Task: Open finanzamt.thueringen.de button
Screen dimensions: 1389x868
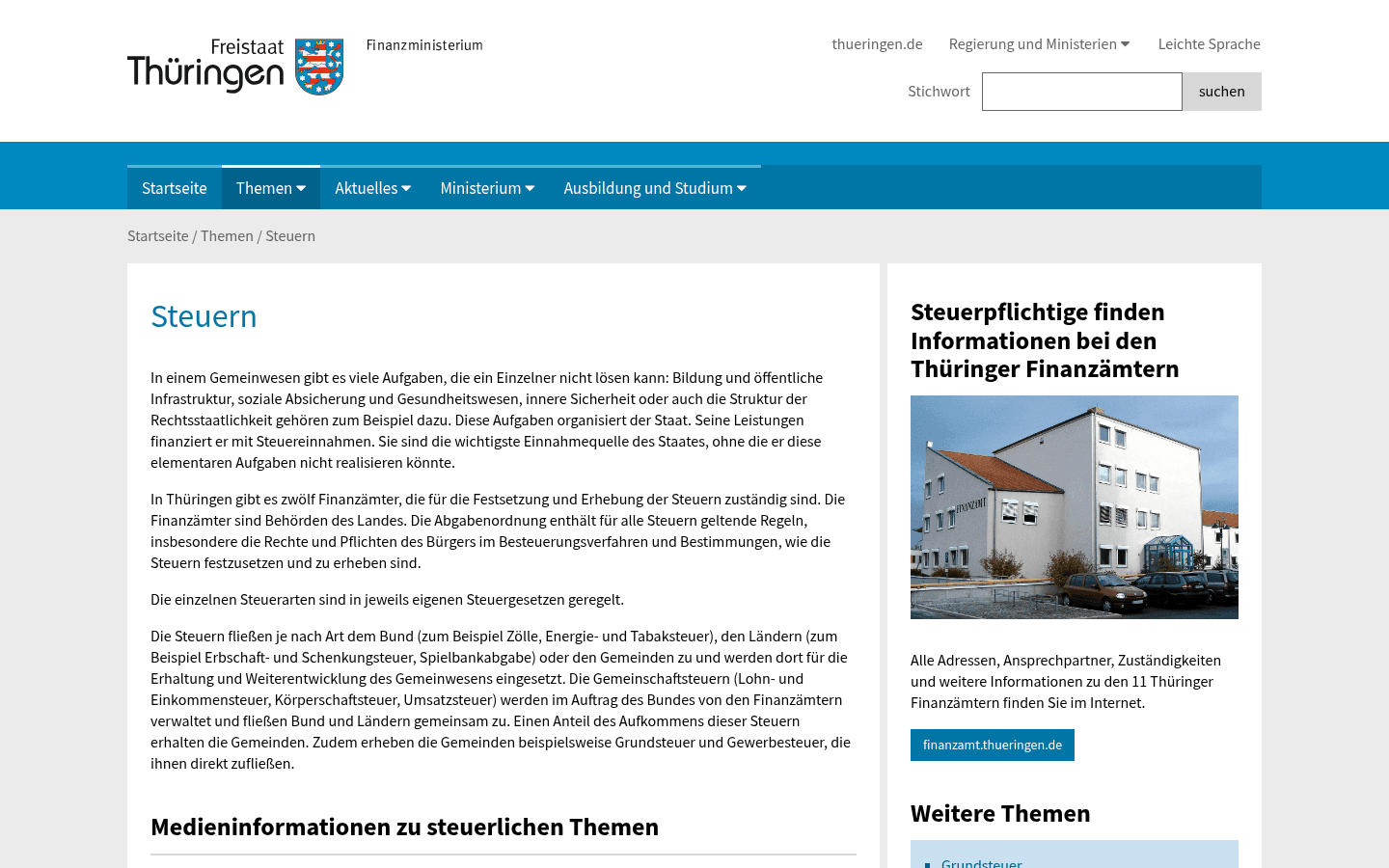Action: 993,745
